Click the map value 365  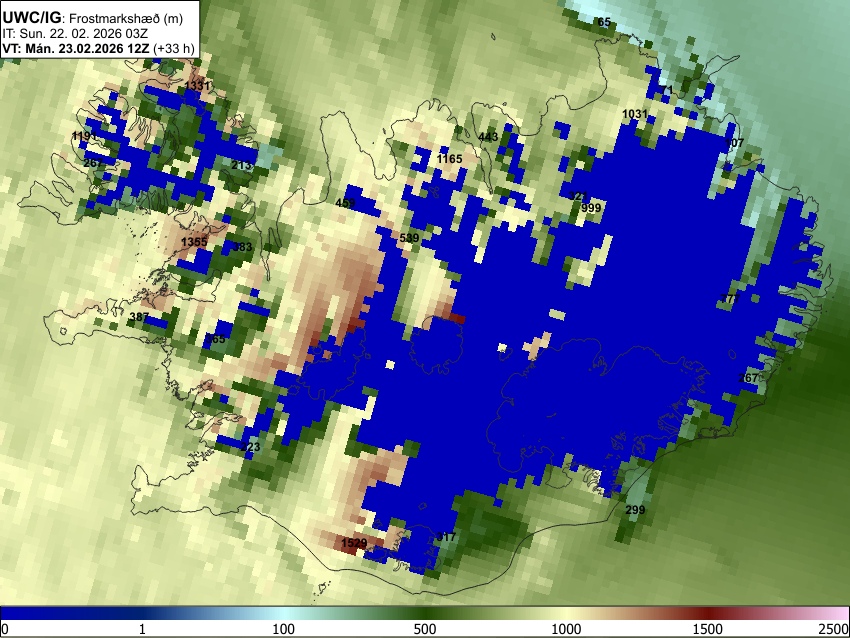pos(215,339)
